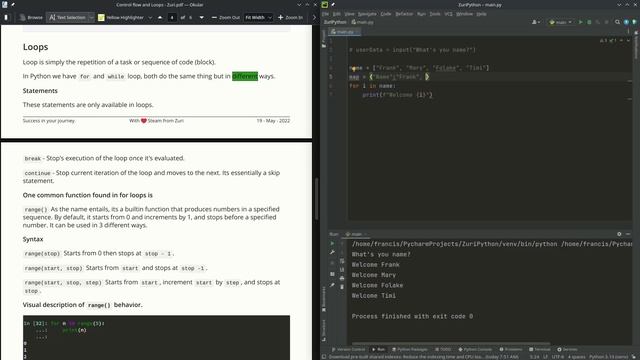Screen dimensions: 640x360
Task: Open the Python Packages tool window
Action: coord(410,349)
